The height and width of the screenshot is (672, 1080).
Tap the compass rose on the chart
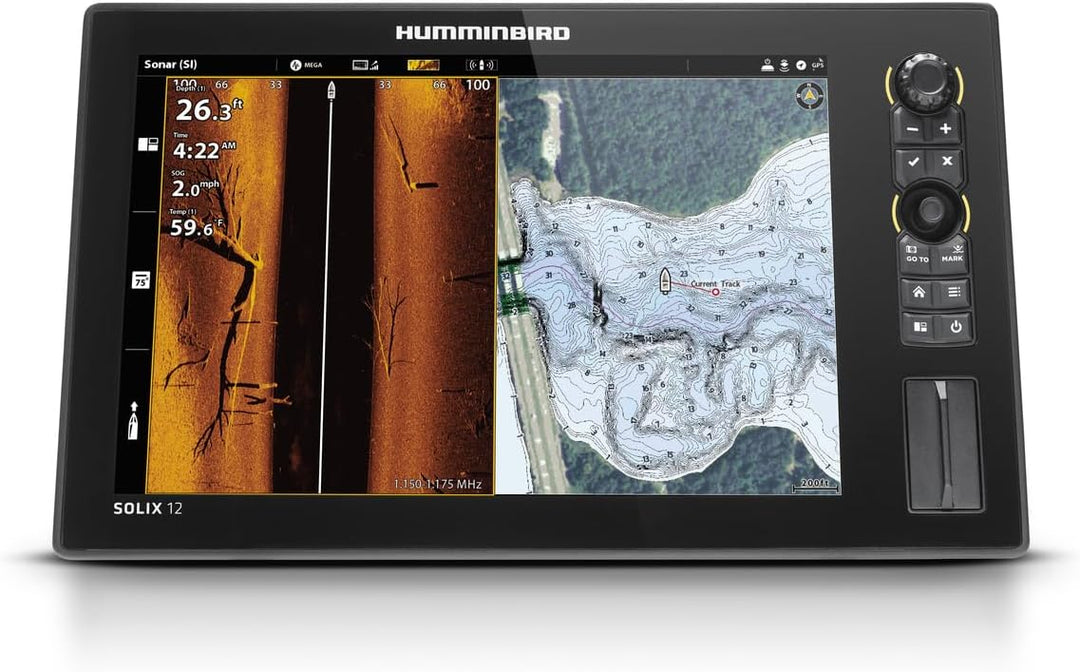[x=809, y=95]
